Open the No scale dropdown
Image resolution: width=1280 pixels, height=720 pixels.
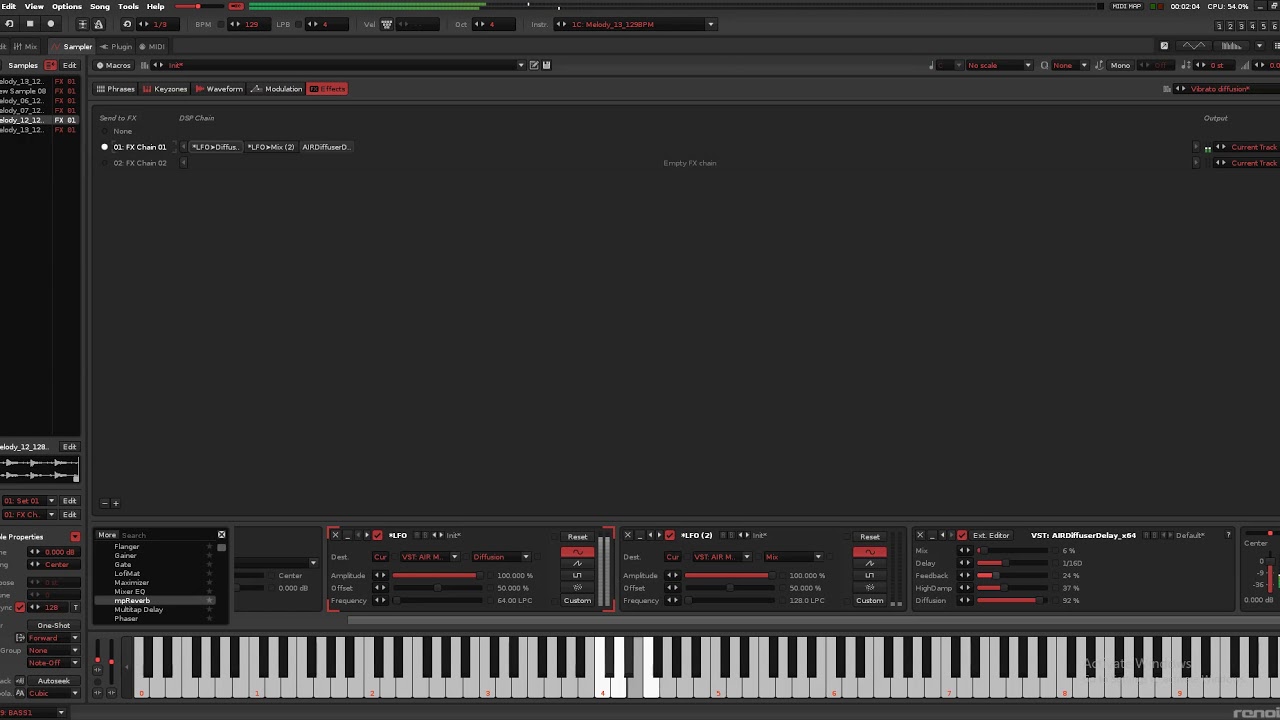pos(998,65)
